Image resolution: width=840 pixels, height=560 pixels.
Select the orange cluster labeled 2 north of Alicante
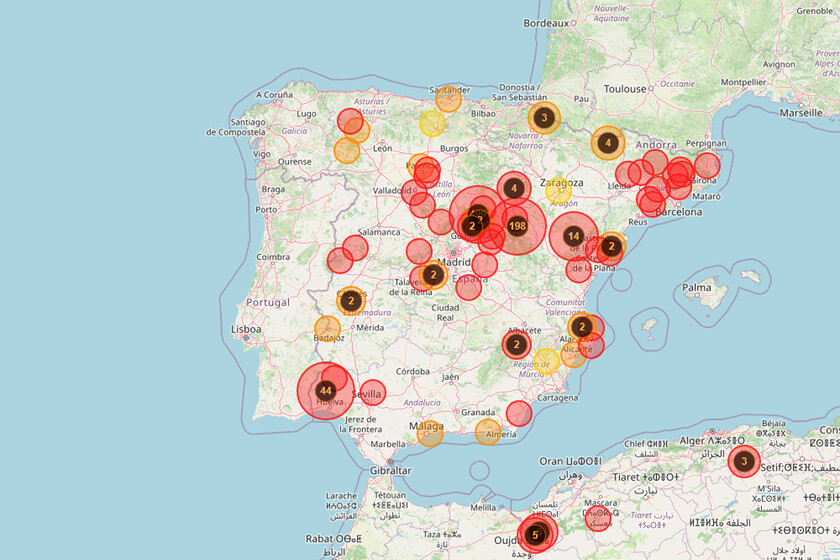(x=582, y=326)
